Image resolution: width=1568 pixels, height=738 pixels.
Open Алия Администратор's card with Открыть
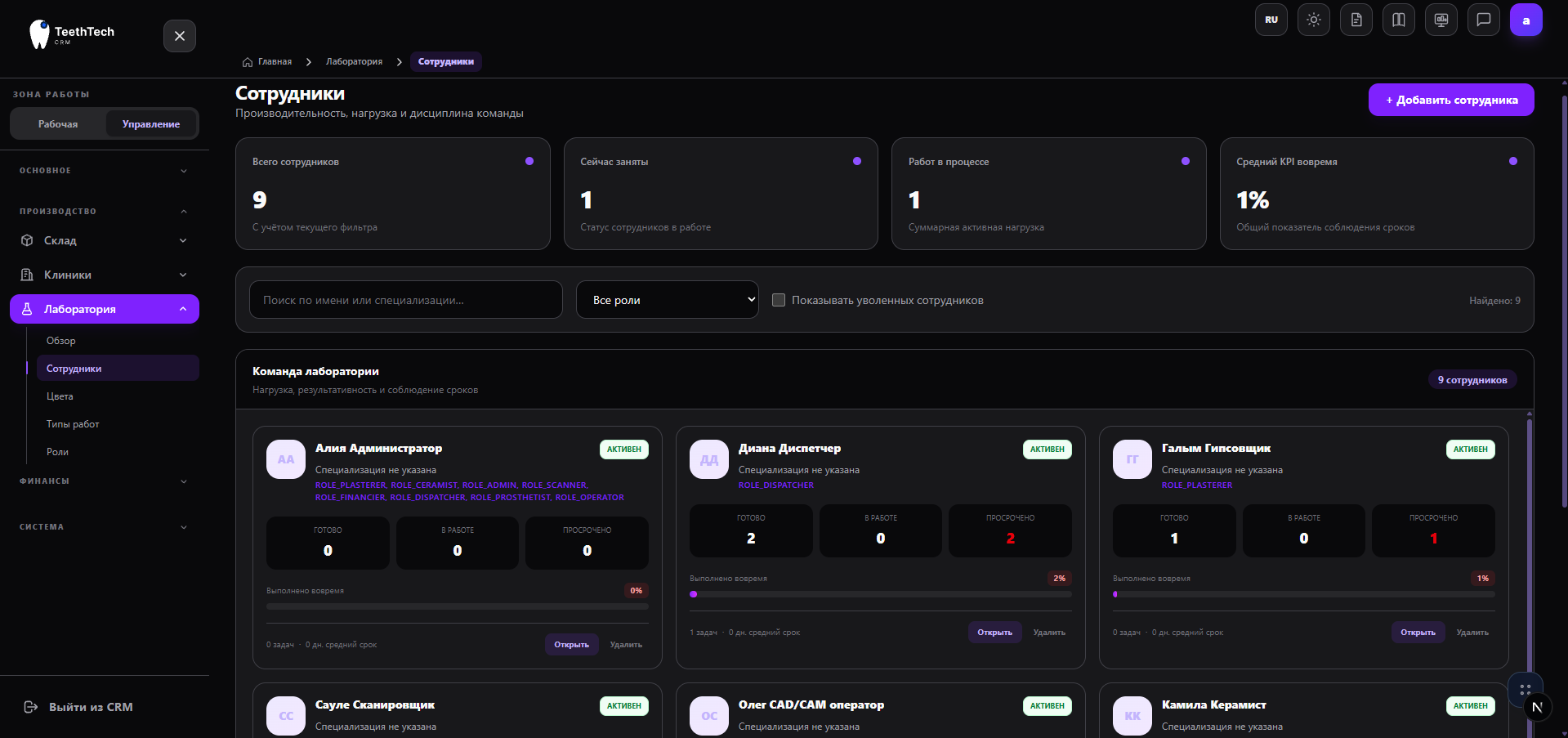coord(572,645)
